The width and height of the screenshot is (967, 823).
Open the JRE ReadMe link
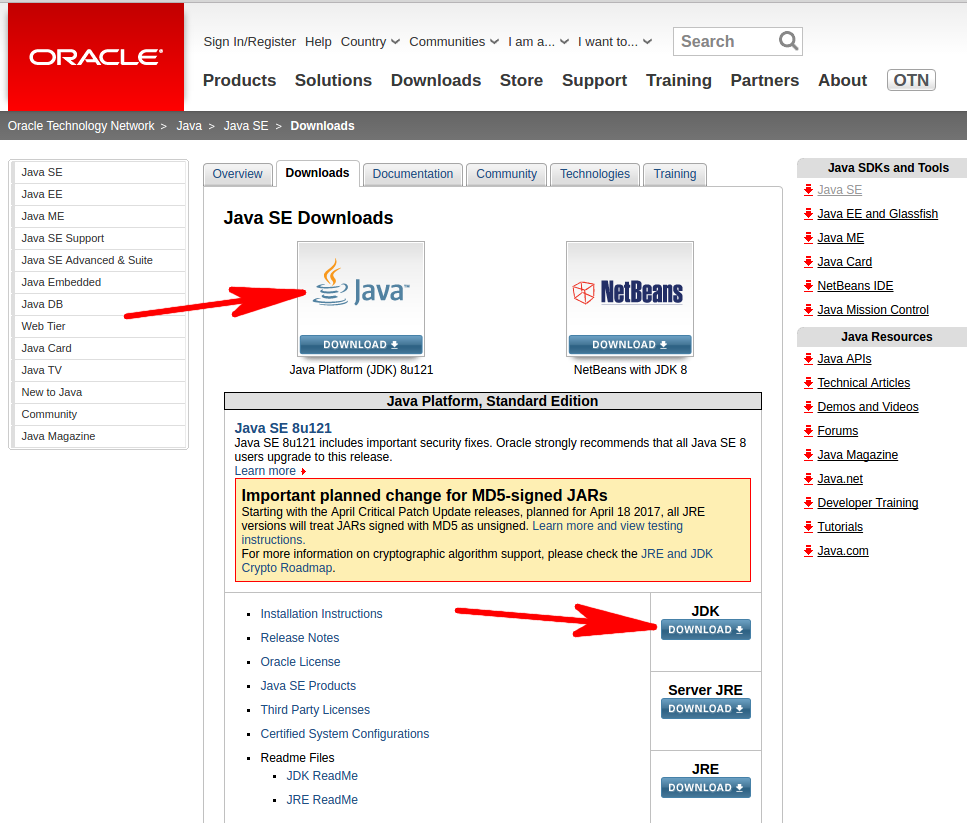click(322, 800)
